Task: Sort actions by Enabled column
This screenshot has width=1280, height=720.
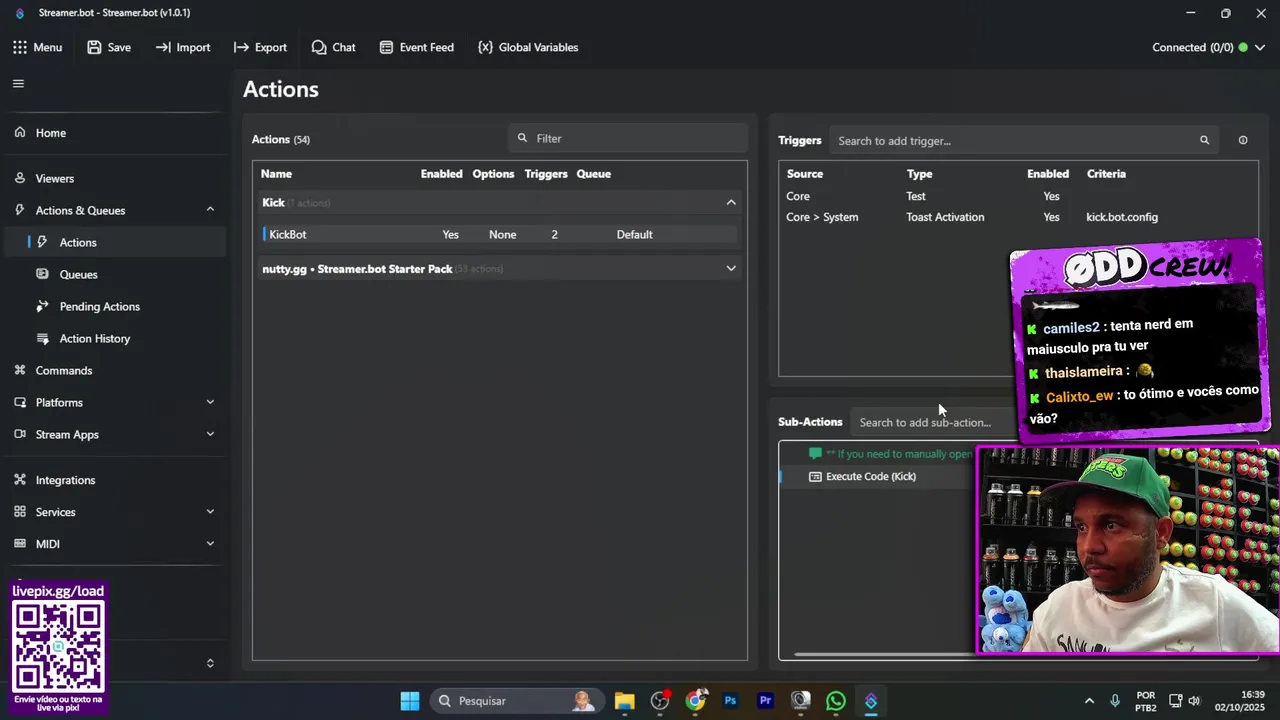Action: coord(441,174)
